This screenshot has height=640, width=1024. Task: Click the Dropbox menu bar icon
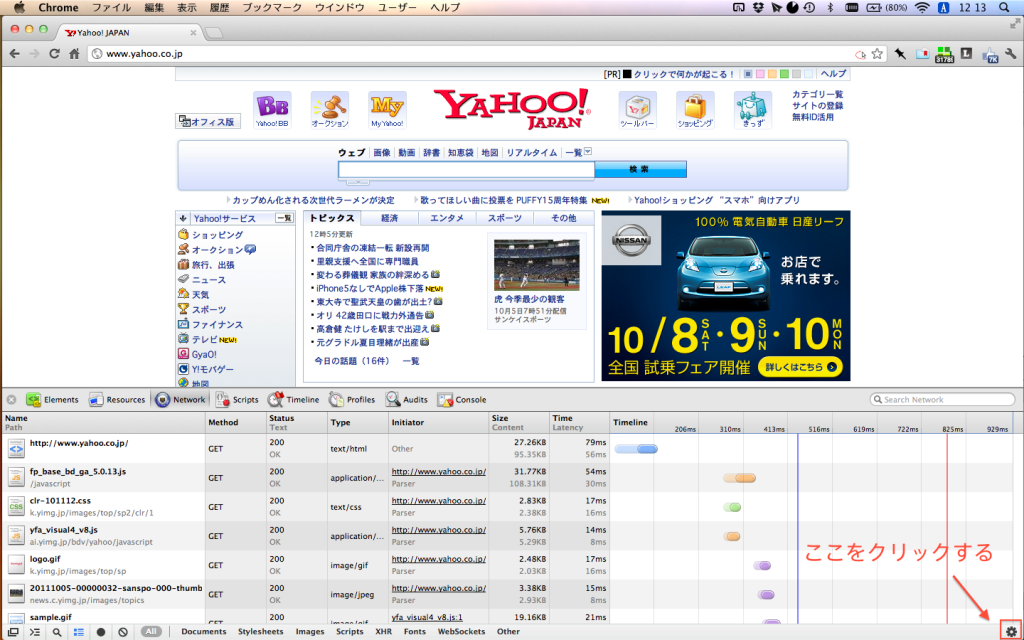[x=758, y=8]
